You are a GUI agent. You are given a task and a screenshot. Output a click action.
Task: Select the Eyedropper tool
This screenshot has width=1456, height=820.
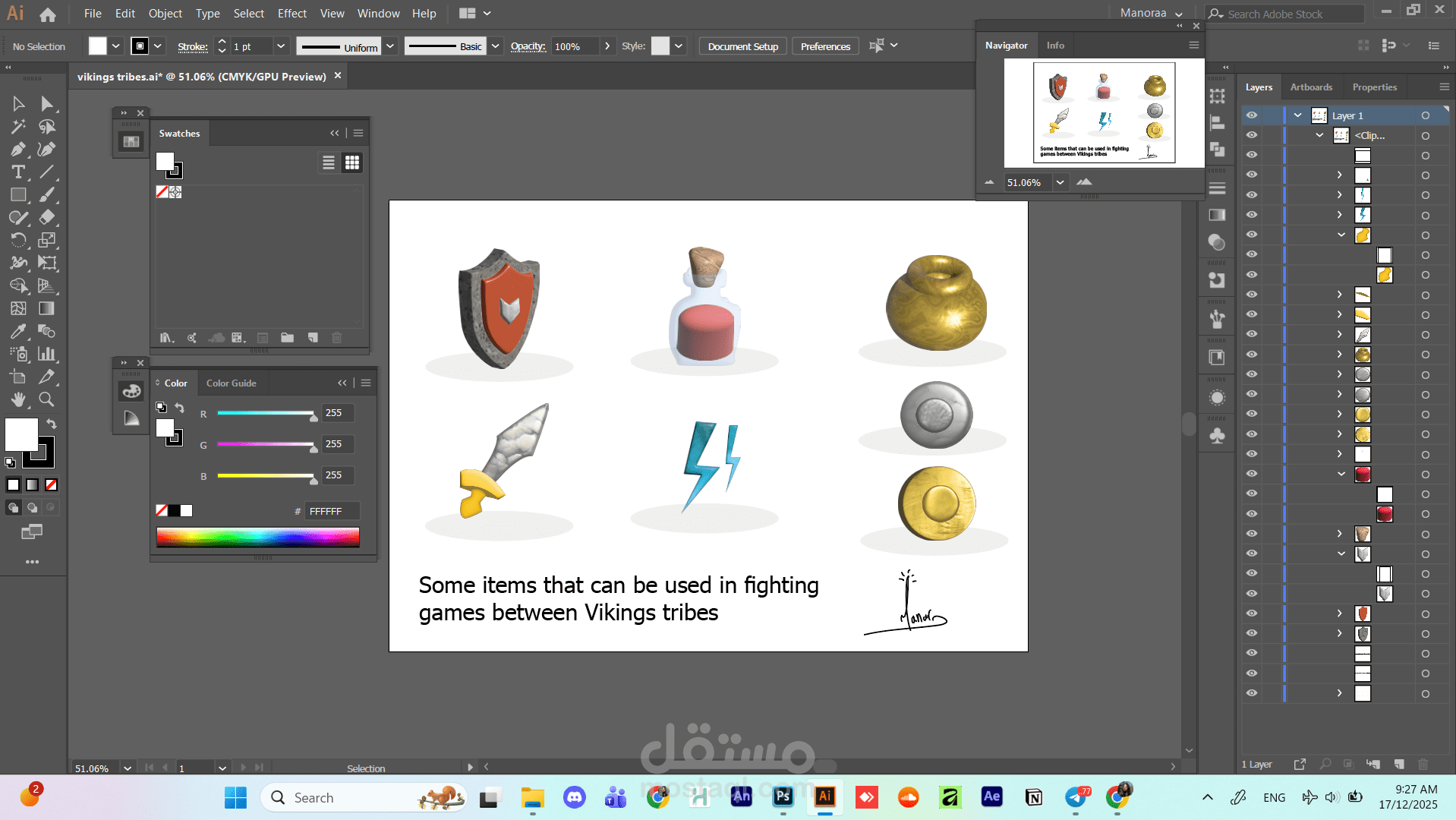point(18,331)
